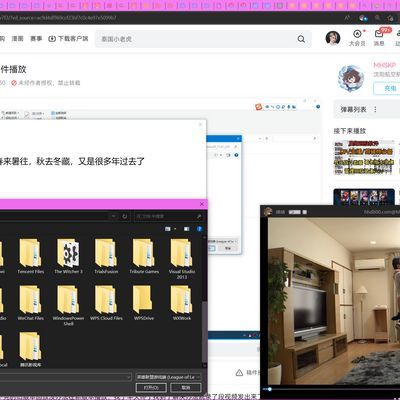Go to the 赛事 navigation item
The height and width of the screenshot is (400, 400).
click(x=36, y=39)
